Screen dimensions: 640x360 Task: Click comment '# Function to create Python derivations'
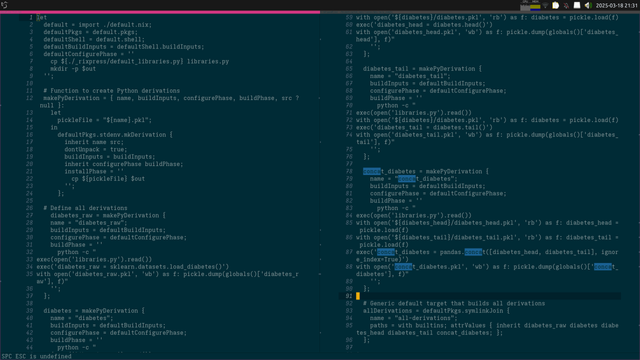[x=111, y=91]
